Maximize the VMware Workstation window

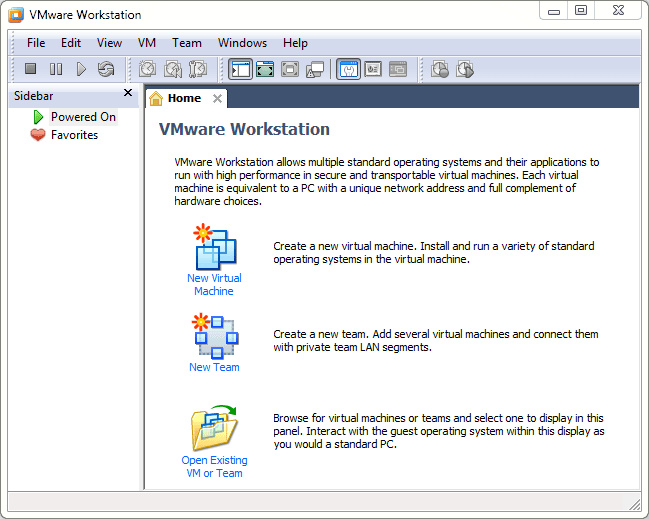pos(581,10)
